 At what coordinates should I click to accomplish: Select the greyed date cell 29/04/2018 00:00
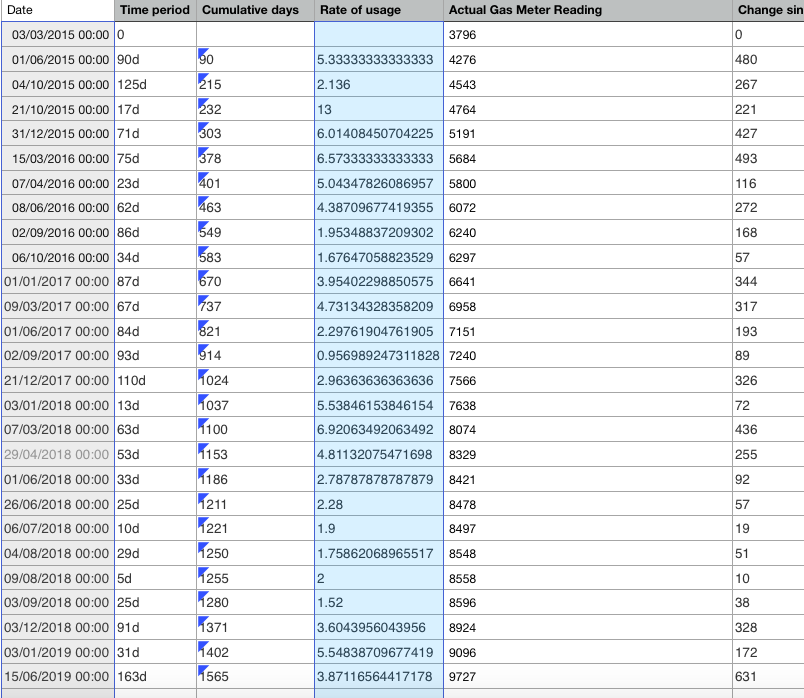tap(58, 454)
